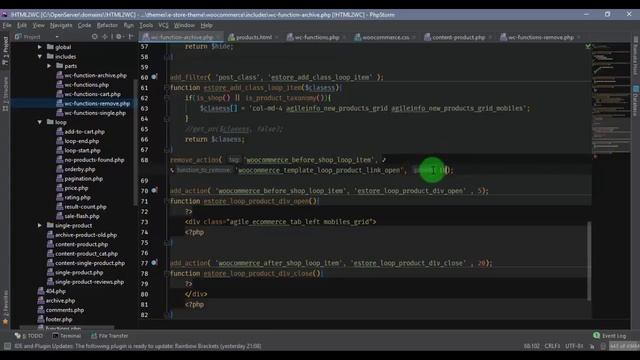Switch to products.html editor tab

[x=253, y=37]
